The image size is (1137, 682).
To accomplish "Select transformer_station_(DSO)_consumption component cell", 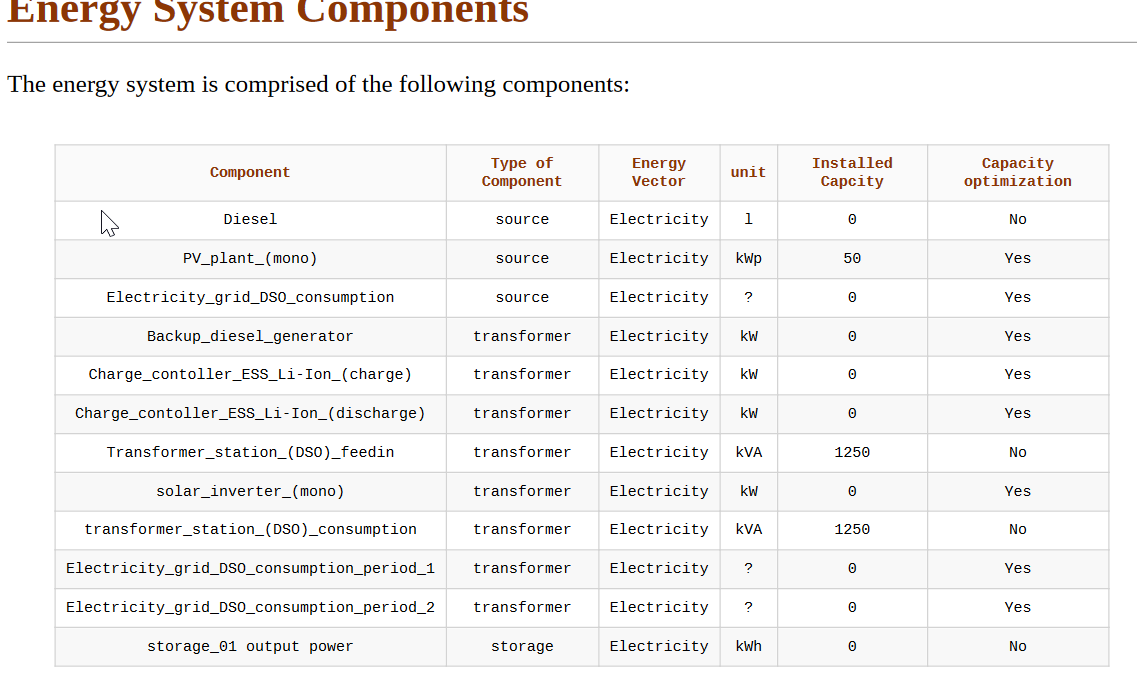I will (250, 530).
